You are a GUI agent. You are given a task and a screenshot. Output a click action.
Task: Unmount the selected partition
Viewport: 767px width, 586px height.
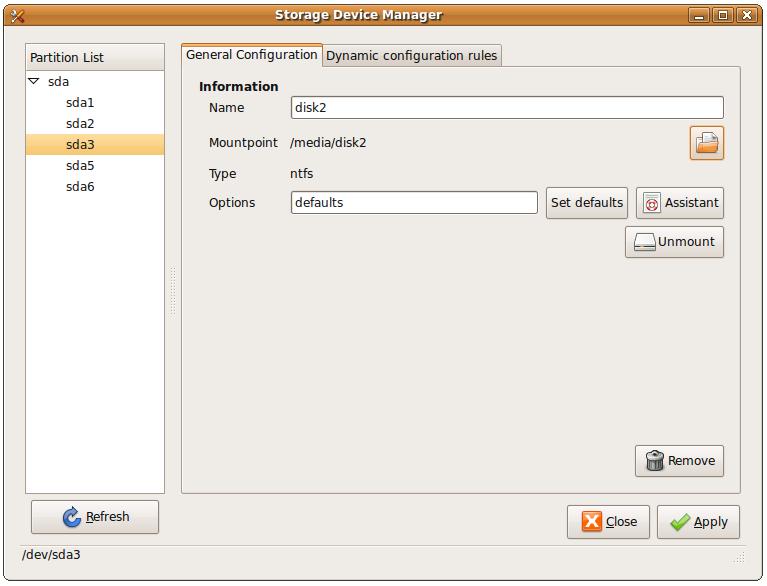[x=674, y=242]
